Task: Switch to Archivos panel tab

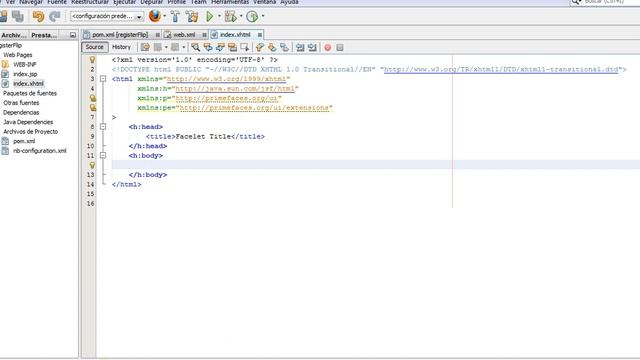Action: pyautogui.click(x=13, y=35)
